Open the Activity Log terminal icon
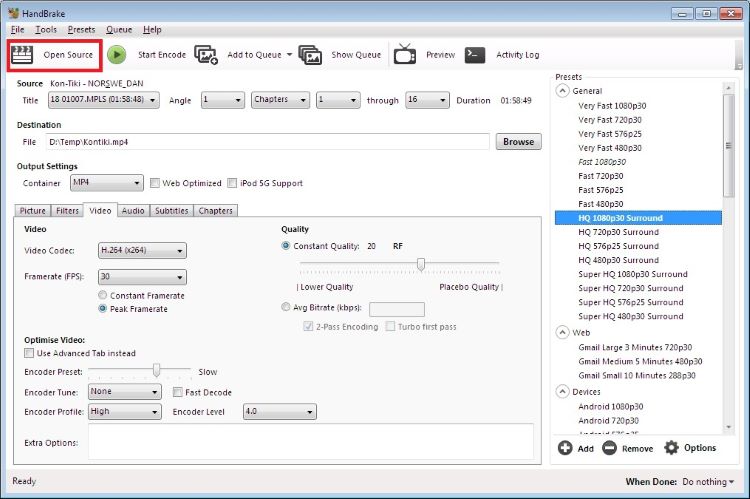 (475, 55)
